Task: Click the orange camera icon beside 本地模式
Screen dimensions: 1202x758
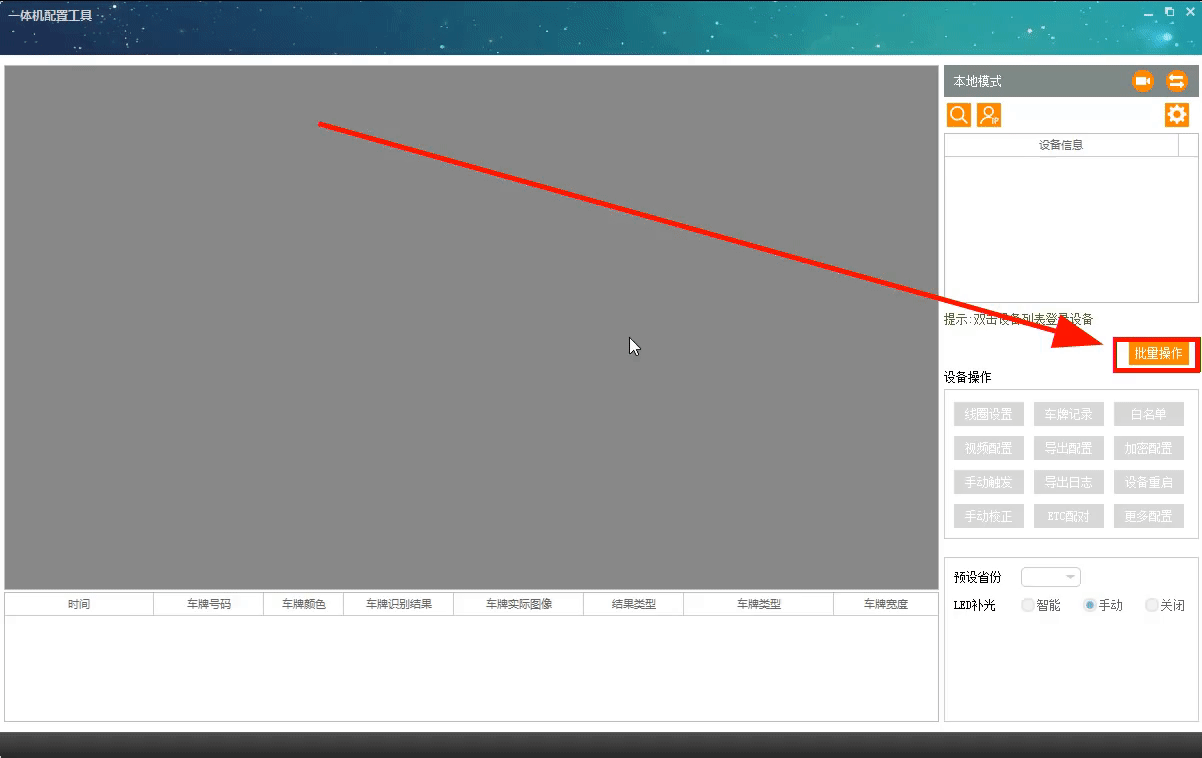Action: 1142,81
